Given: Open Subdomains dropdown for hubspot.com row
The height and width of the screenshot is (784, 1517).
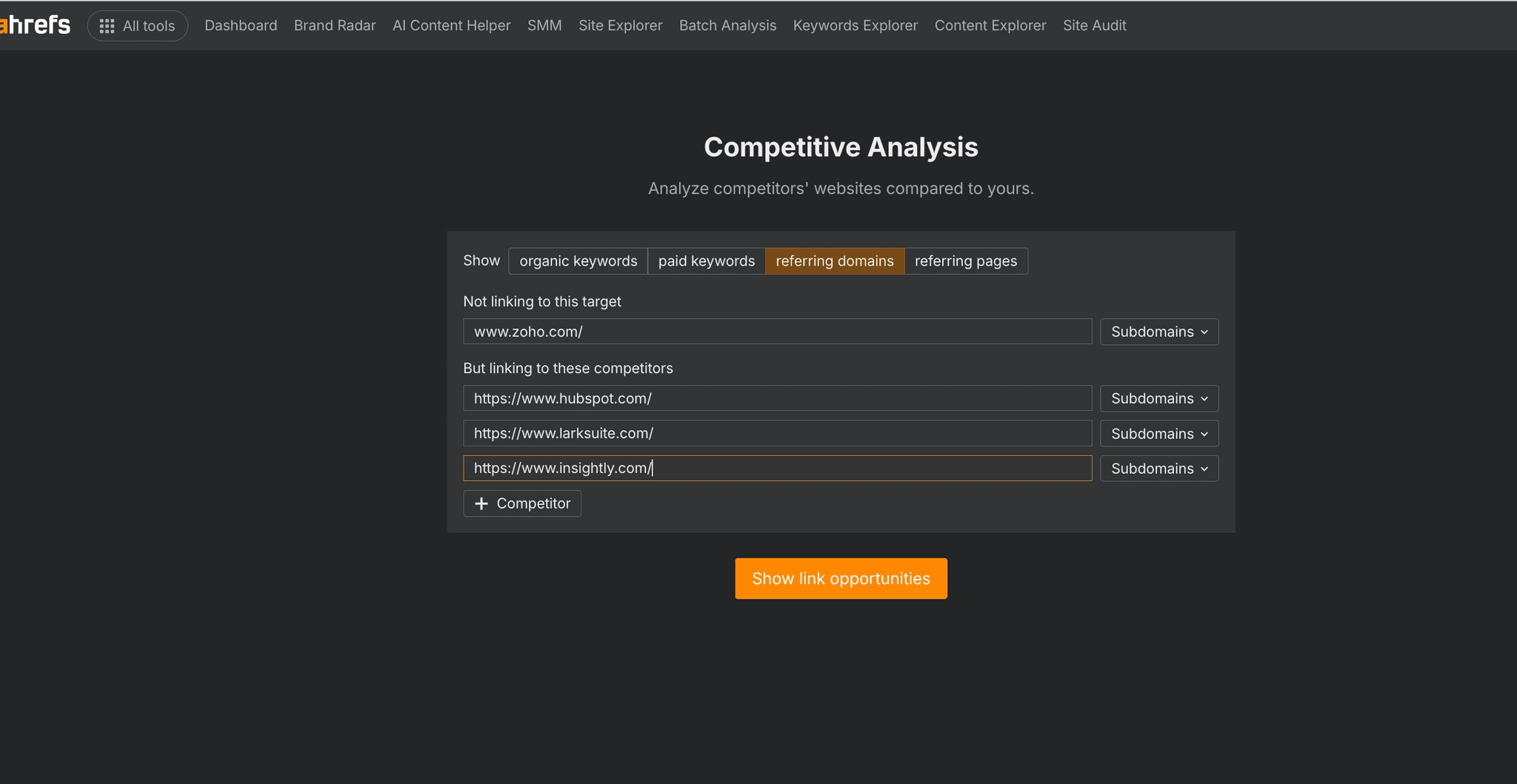Looking at the screenshot, I should (1159, 398).
